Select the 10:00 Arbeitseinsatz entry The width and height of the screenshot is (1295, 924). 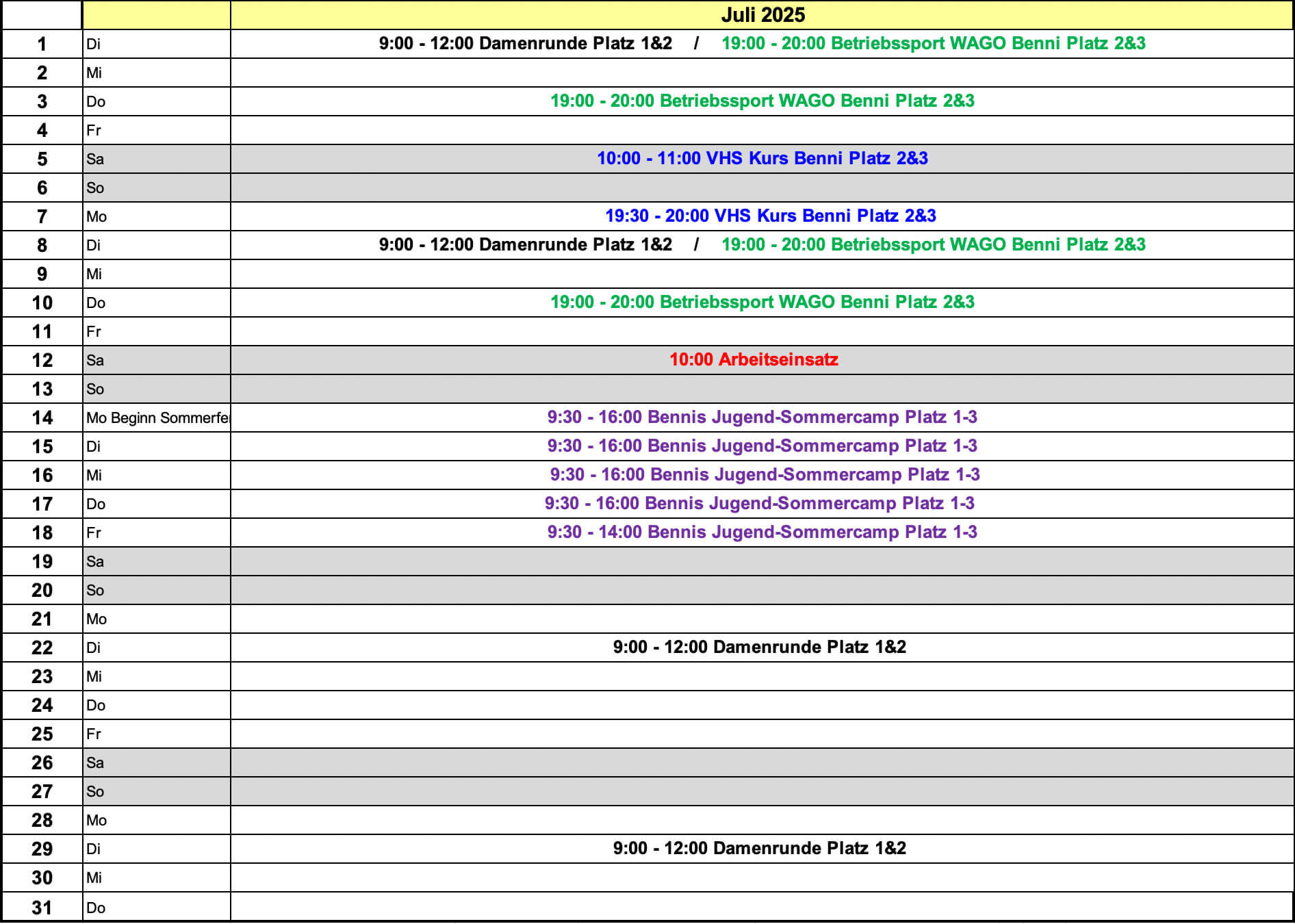pos(754,360)
